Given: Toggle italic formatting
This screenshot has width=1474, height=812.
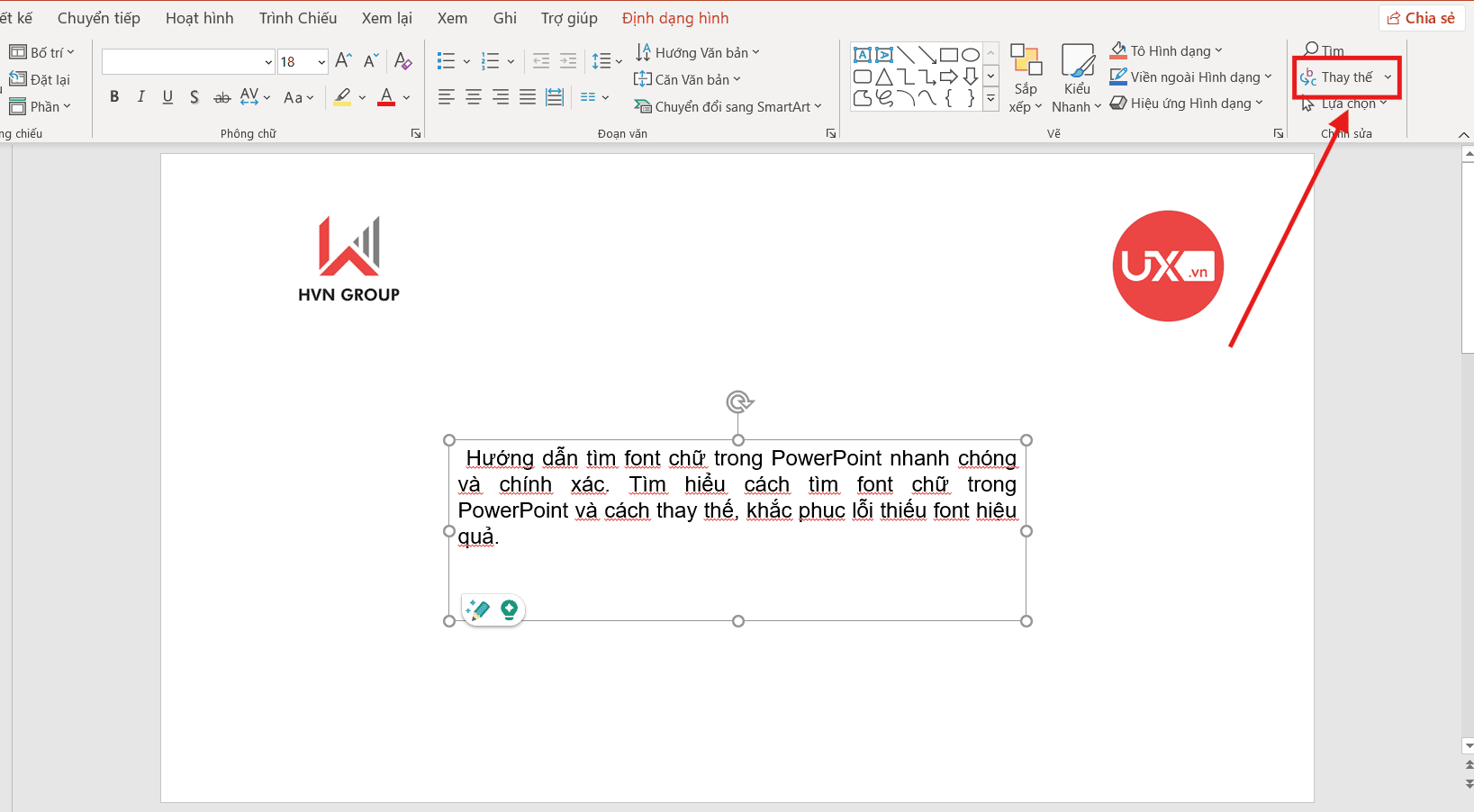Looking at the screenshot, I should [x=141, y=96].
